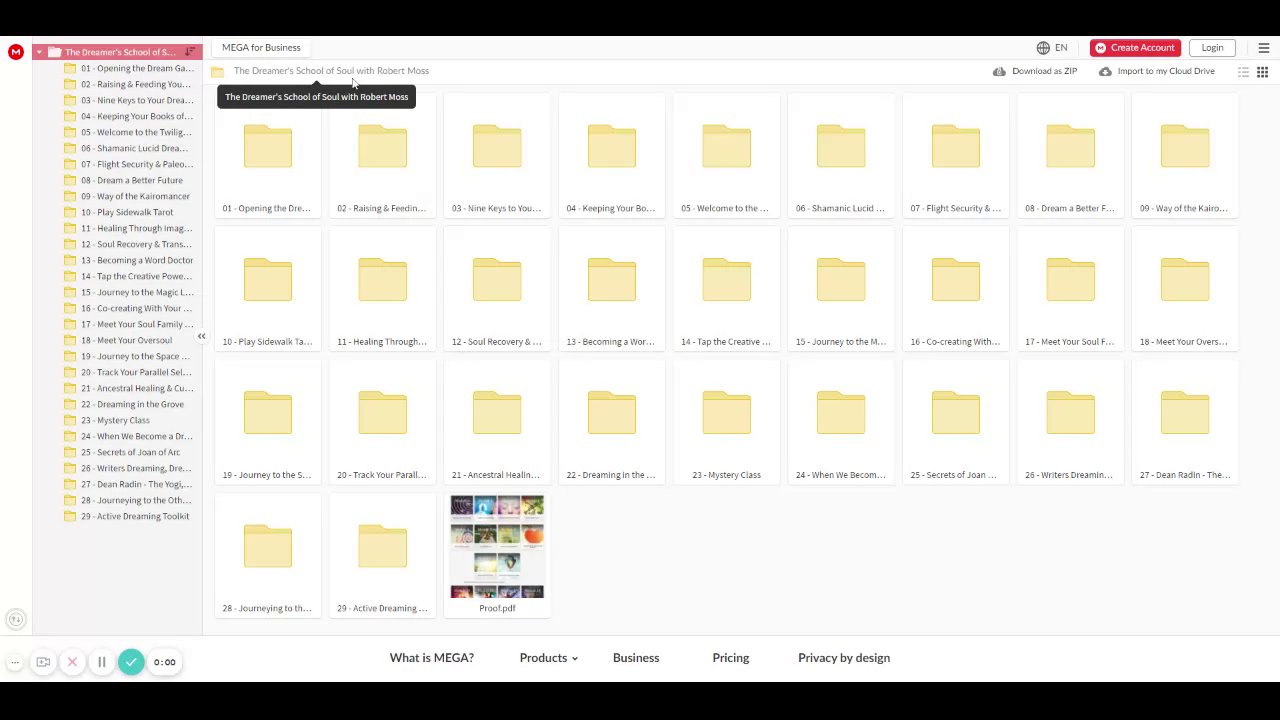Open the hamburger menu icon
The image size is (1280, 720).
tap(1263, 48)
